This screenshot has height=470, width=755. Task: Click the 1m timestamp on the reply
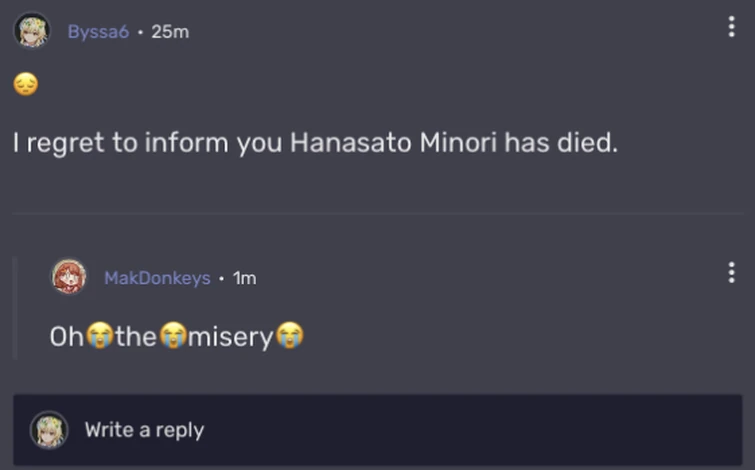point(244,278)
